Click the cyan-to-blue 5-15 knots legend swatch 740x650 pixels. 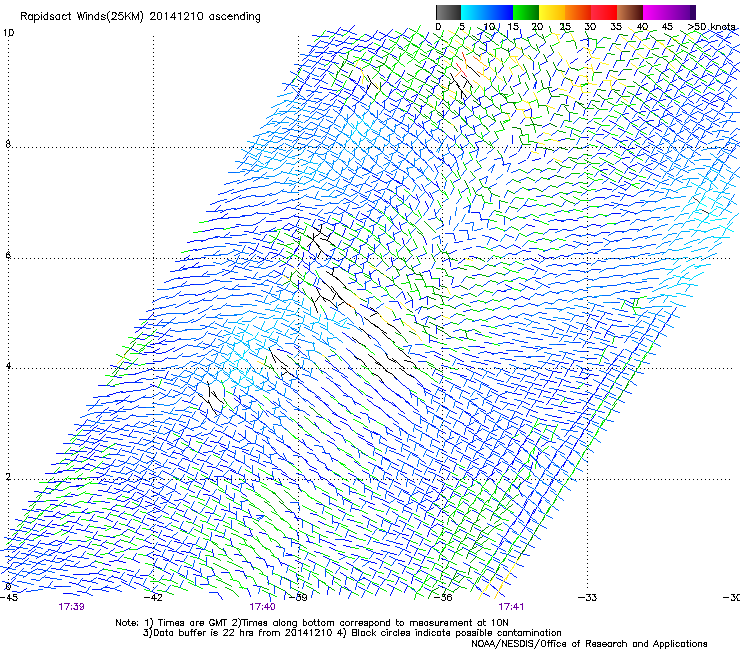coord(487,12)
